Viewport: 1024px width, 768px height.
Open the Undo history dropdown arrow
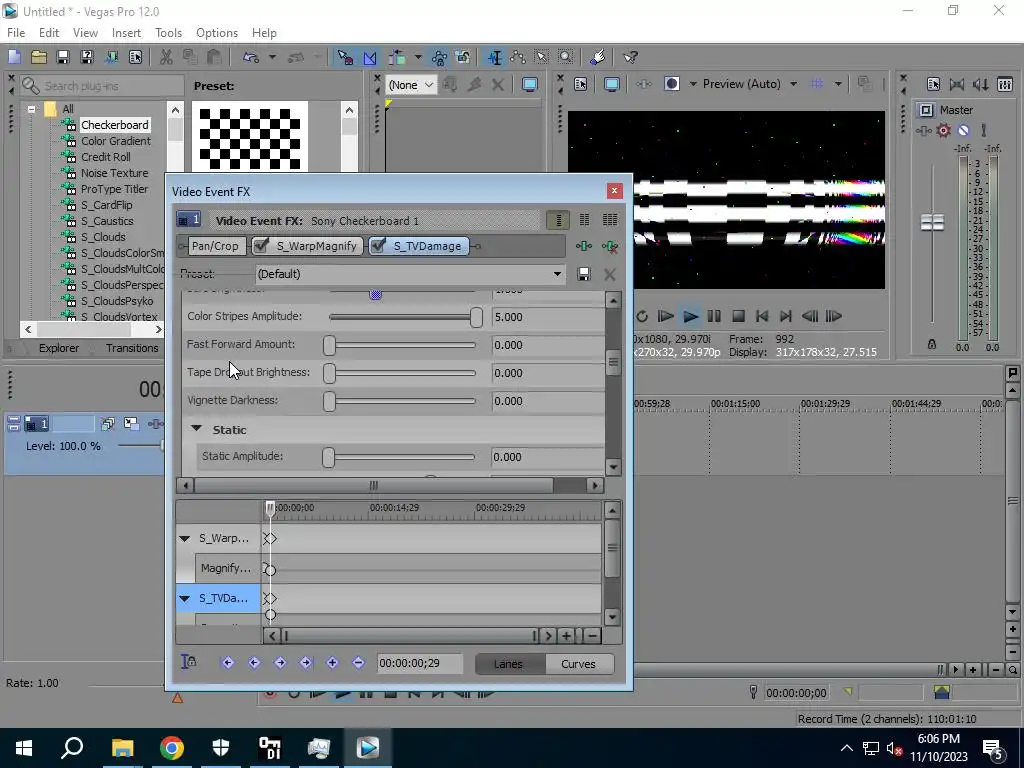tap(272, 57)
